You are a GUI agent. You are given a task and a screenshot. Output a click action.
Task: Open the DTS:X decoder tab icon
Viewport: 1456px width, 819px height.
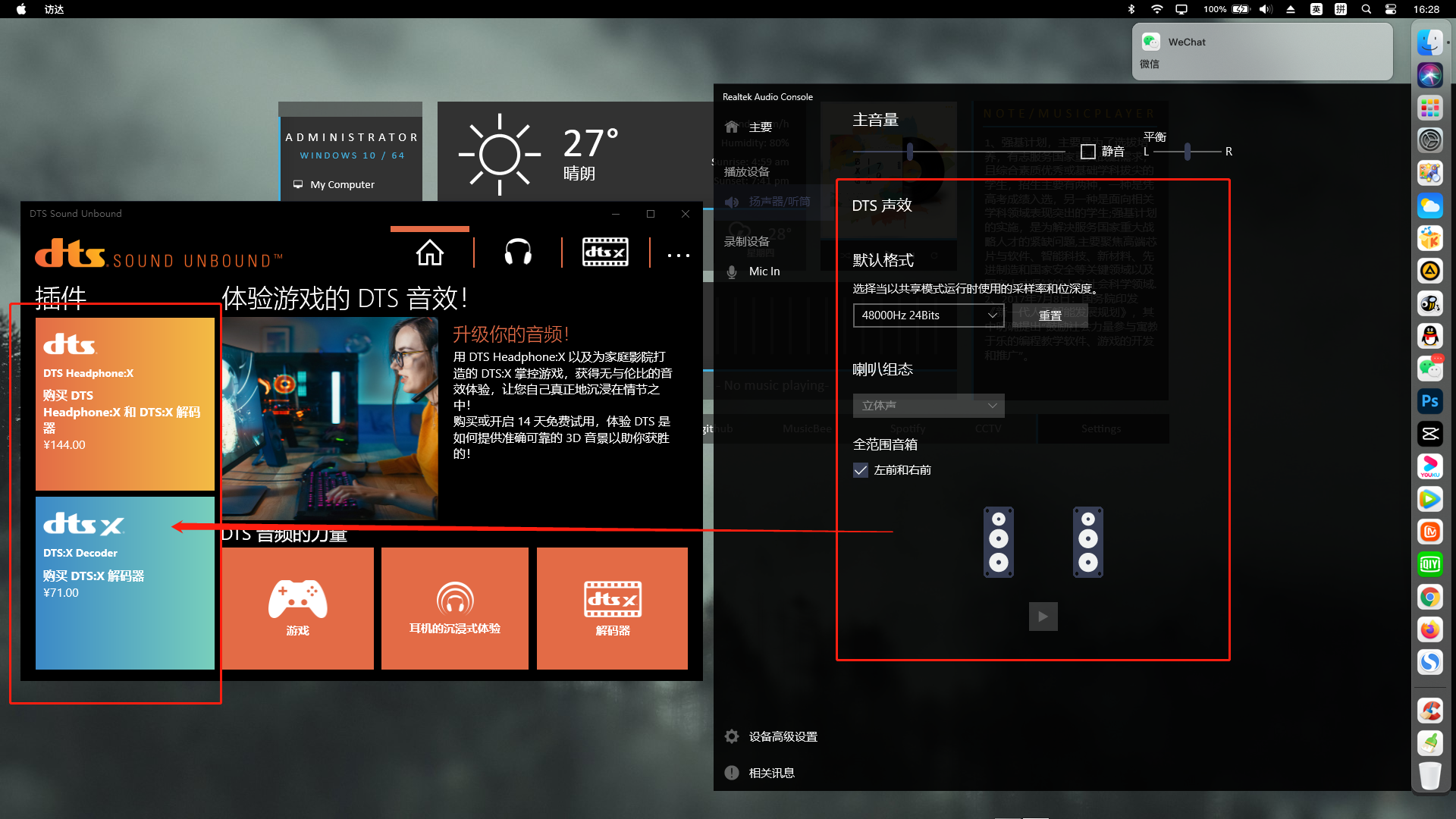tap(605, 253)
